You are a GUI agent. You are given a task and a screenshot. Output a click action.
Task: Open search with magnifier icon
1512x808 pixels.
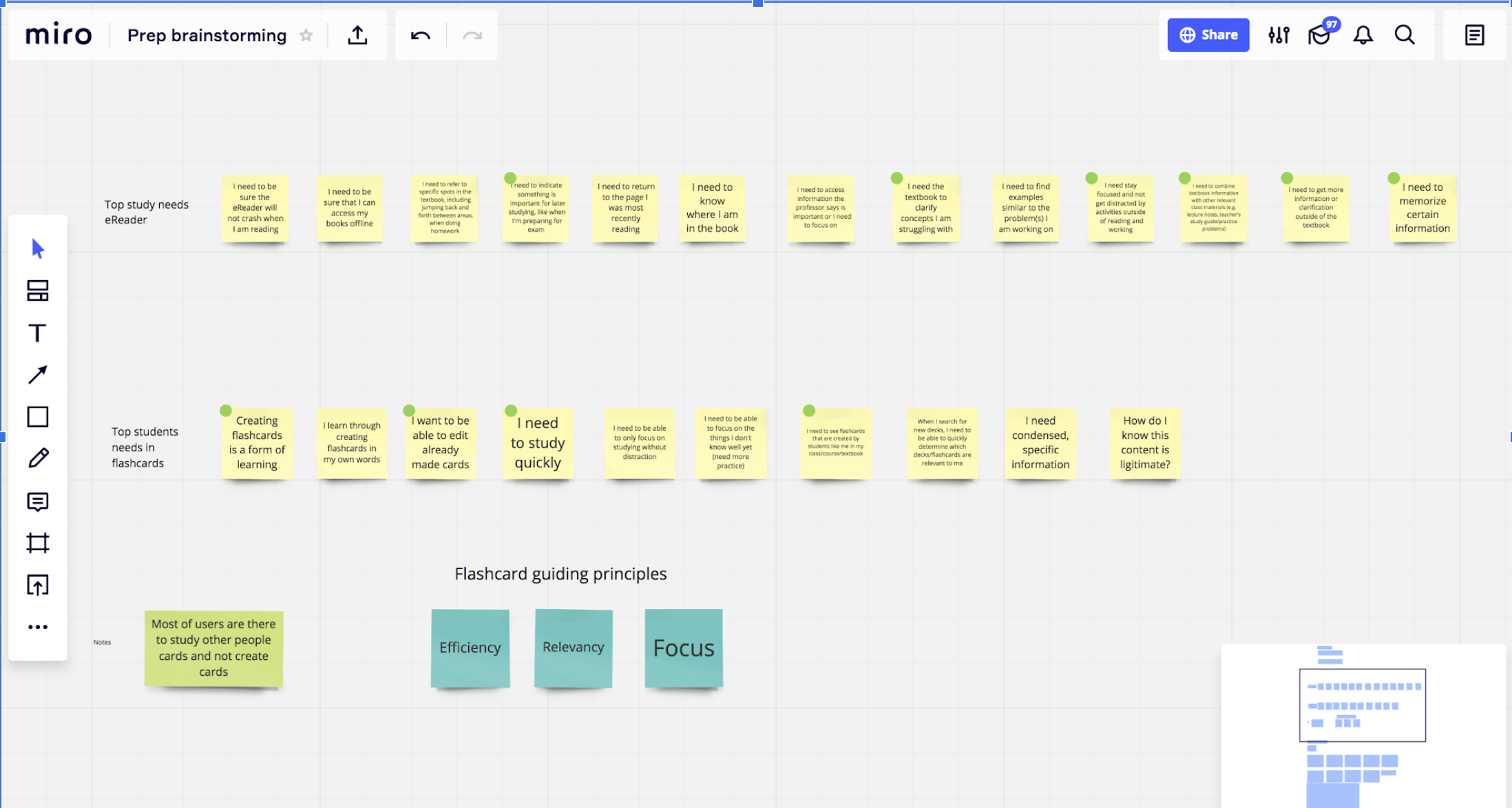[1405, 35]
